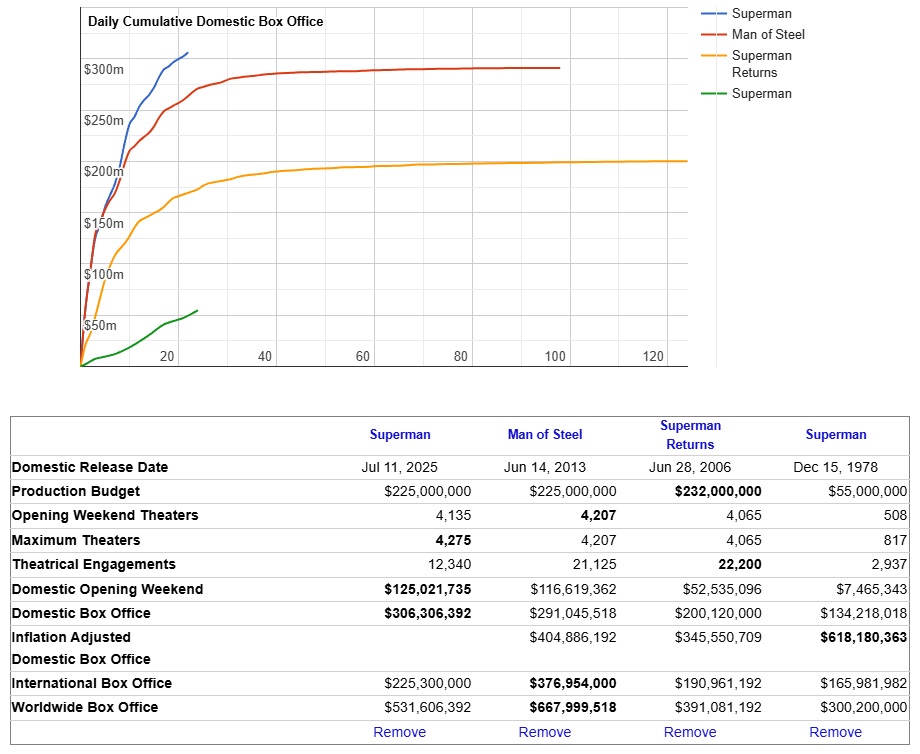Viewport: 920px width, 754px height.
Task: Click the 22,200 engagements cell
Action: pos(740,564)
